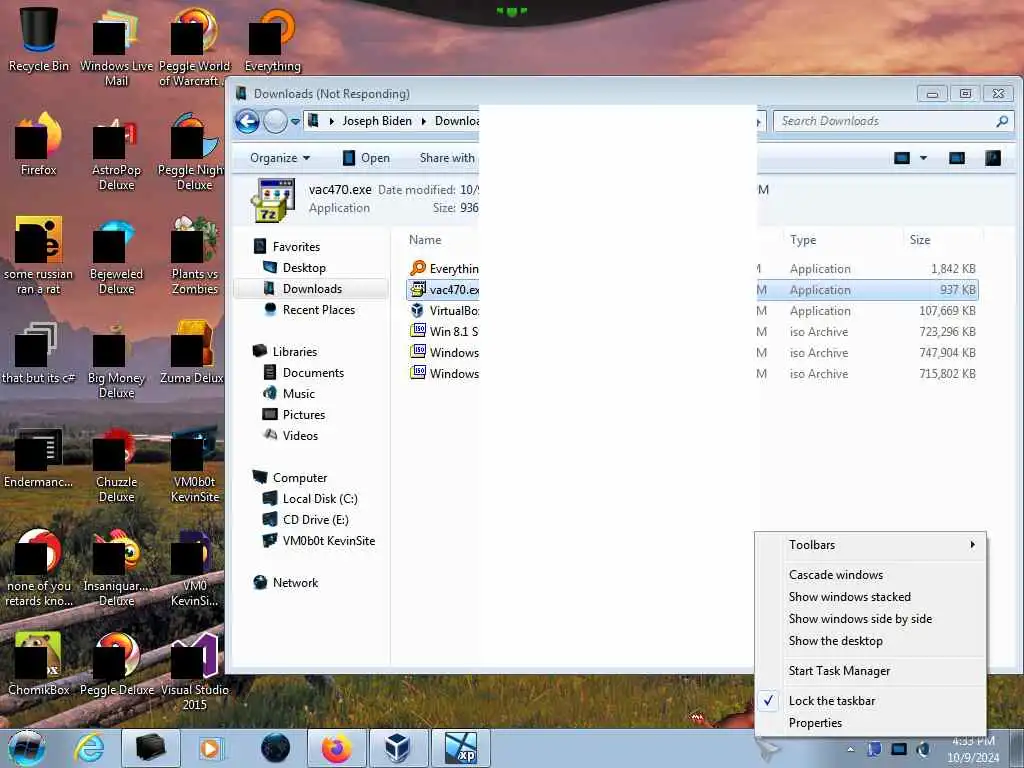Image resolution: width=1024 pixels, height=768 pixels.
Task: Click Joseph Biden in the address bar
Action: (x=377, y=121)
